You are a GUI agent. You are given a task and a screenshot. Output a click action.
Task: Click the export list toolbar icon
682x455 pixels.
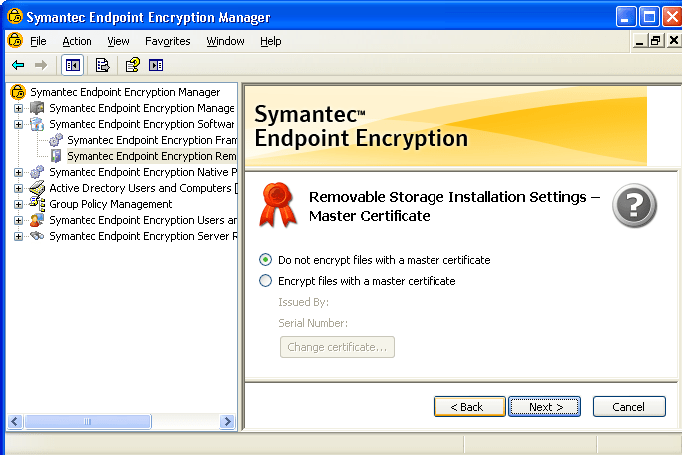tap(103, 65)
